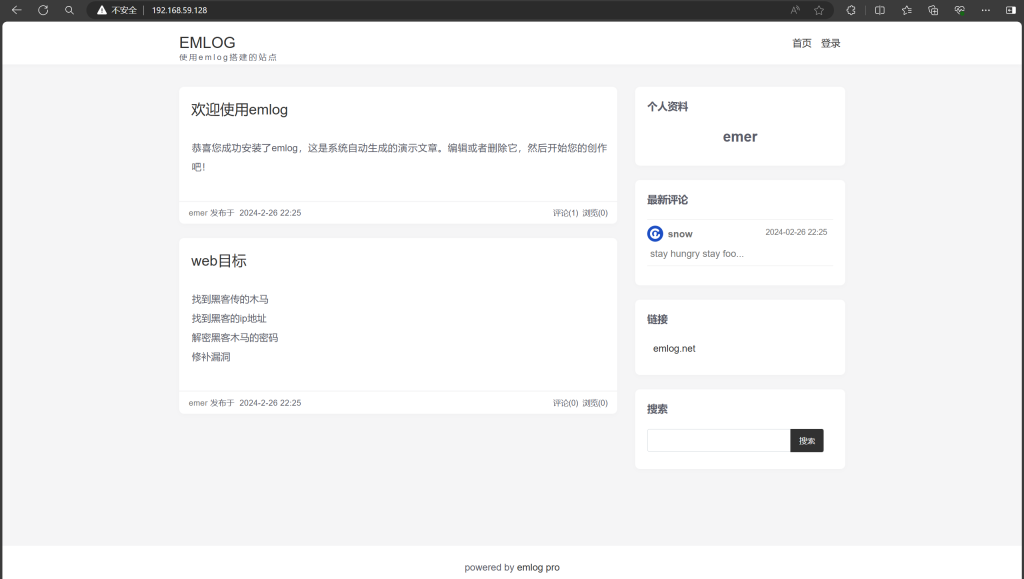This screenshot has height=579, width=1024.
Task: Open the browser extensions puzzle icon
Action: pyautogui.click(x=851, y=10)
